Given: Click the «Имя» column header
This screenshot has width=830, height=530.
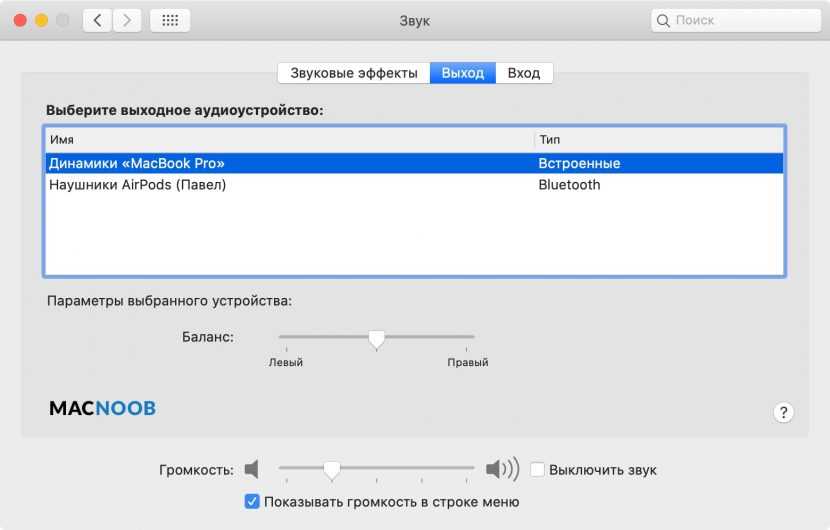Looking at the screenshot, I should (x=62, y=140).
